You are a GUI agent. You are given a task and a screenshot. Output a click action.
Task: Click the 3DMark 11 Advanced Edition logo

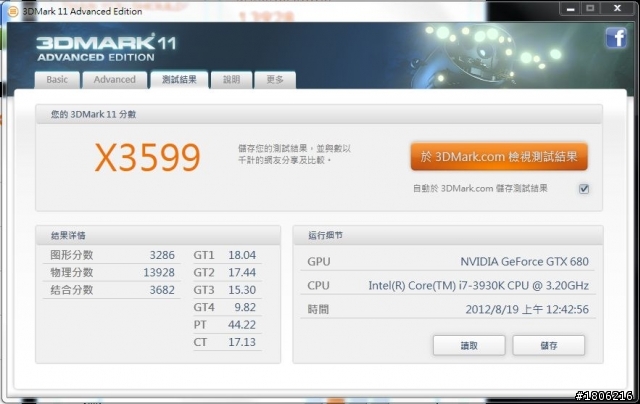(x=106, y=48)
